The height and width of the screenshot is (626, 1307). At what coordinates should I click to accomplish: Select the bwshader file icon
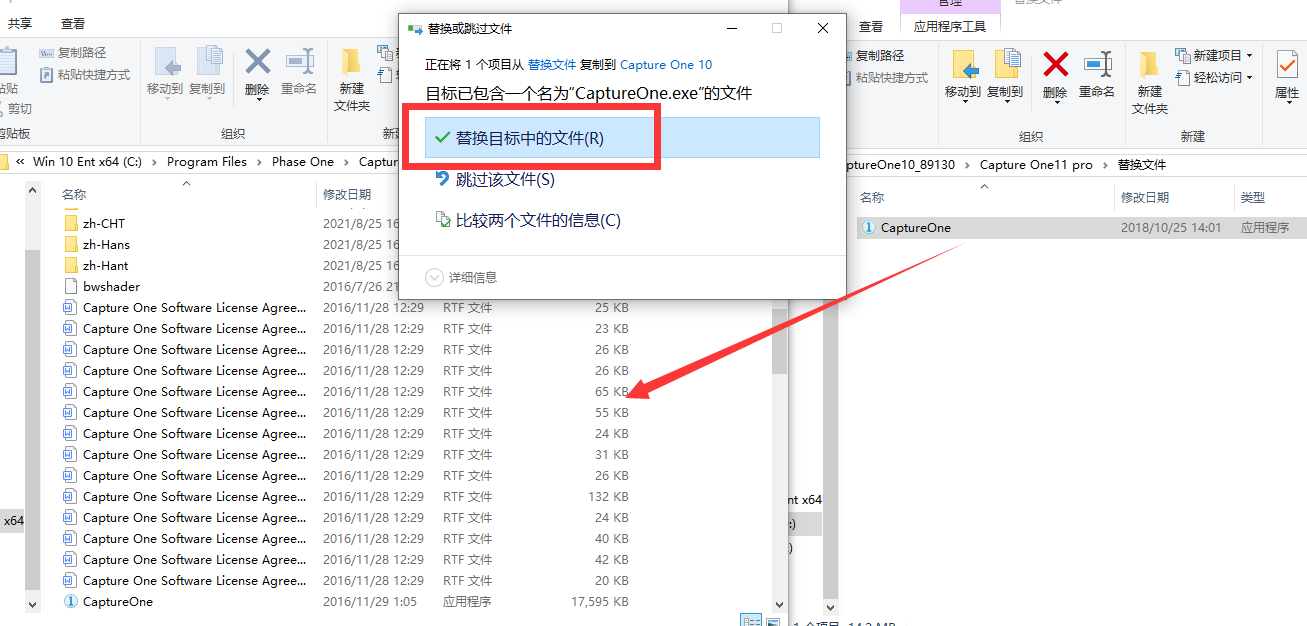pos(70,286)
